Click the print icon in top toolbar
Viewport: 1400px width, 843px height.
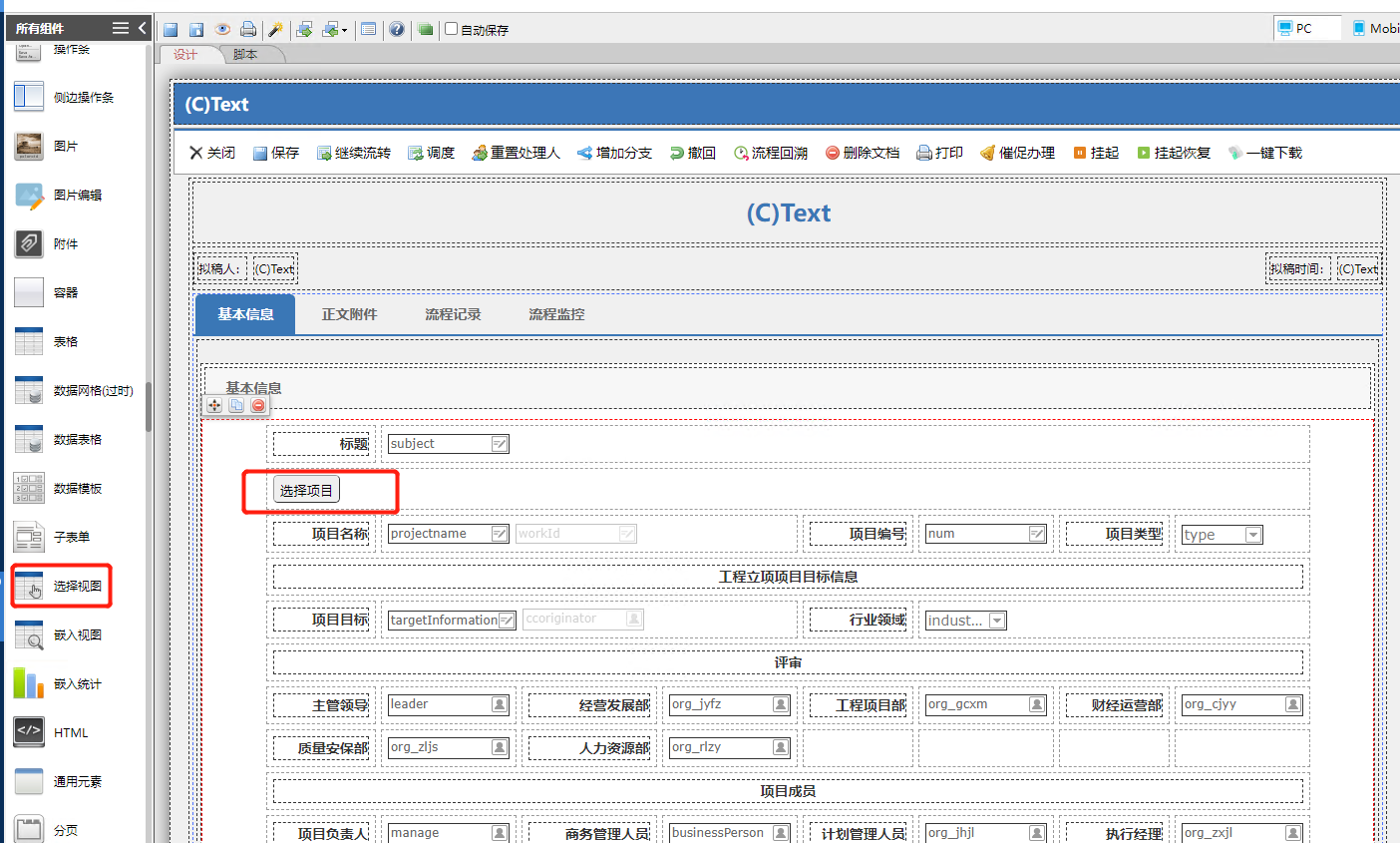pos(248,29)
